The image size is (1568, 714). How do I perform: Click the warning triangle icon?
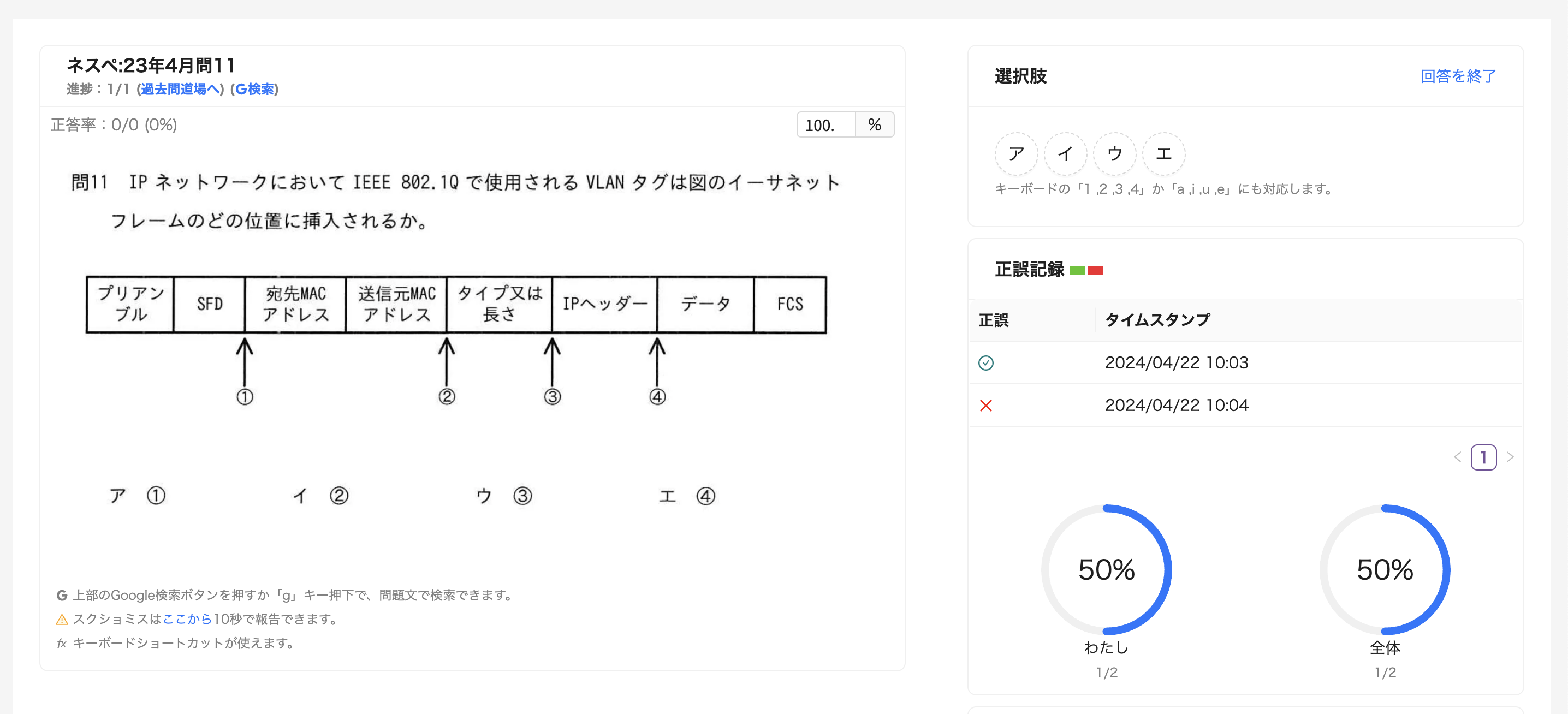click(x=62, y=620)
